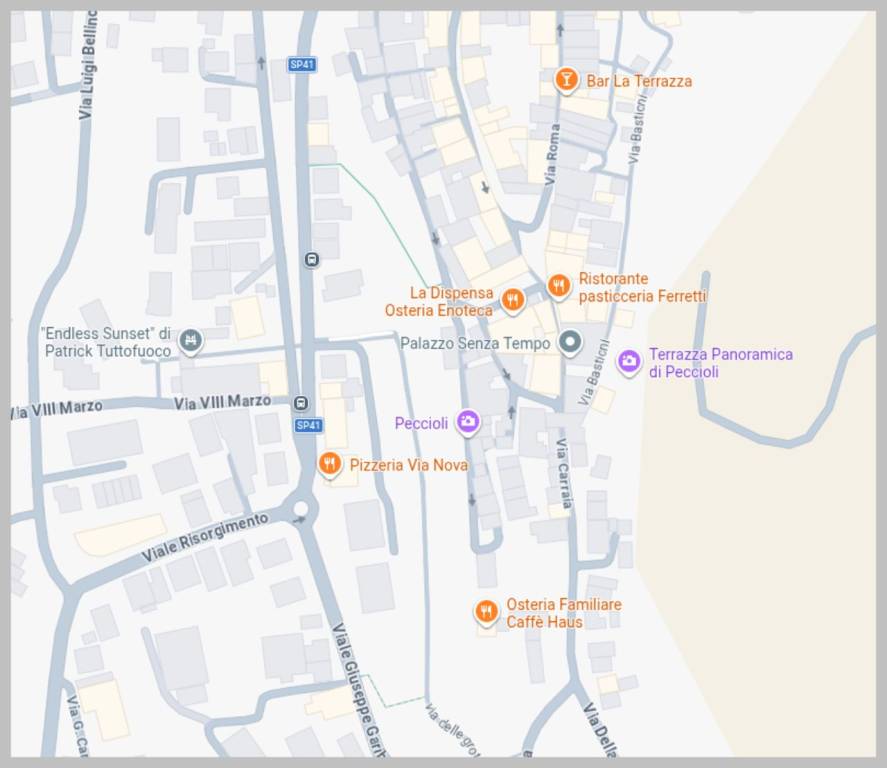Open the Pizzeria Via Nova restaurant pin
This screenshot has height=768, width=887.
(329, 465)
